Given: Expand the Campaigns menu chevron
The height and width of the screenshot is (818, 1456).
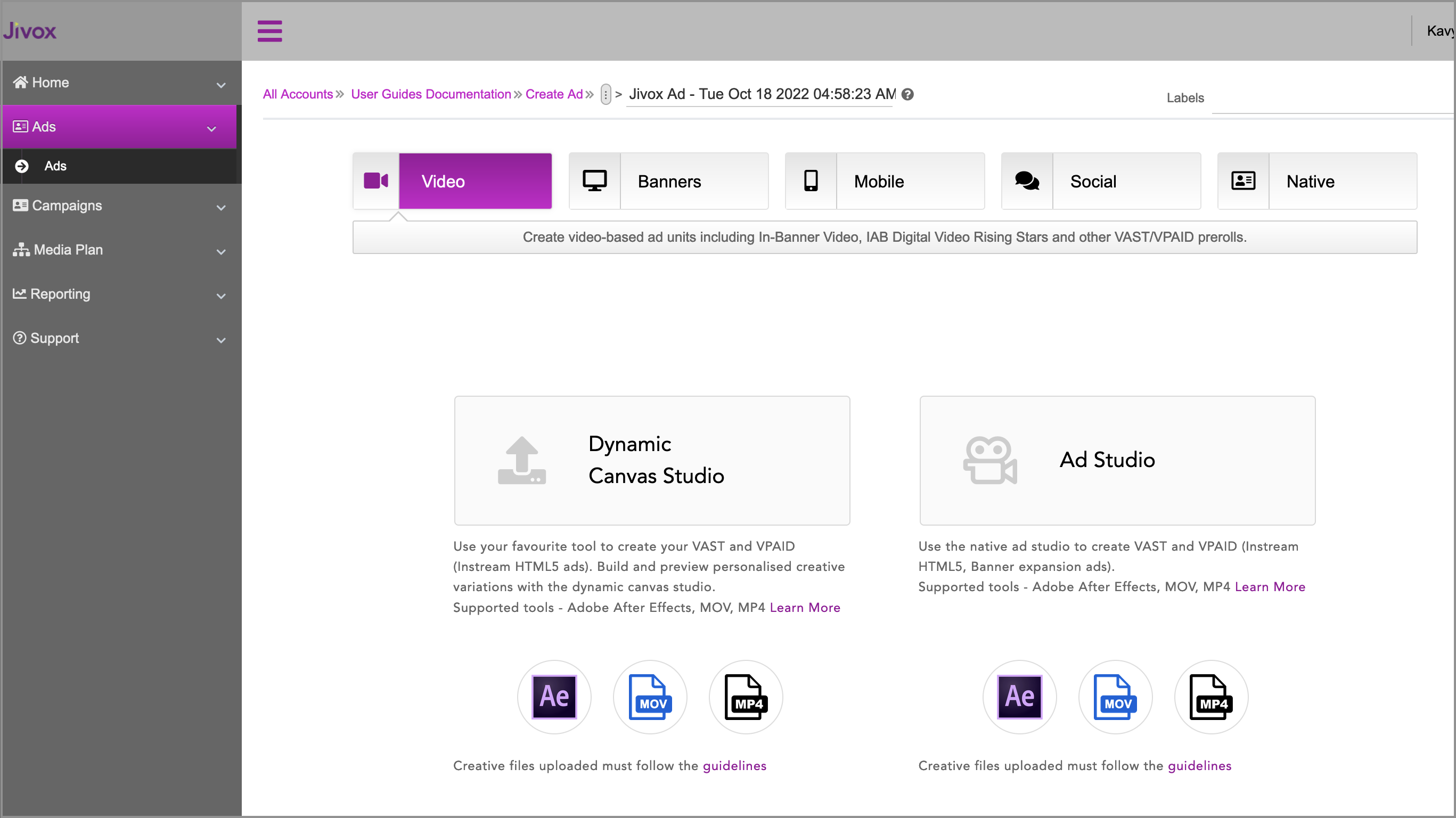Looking at the screenshot, I should [x=221, y=208].
